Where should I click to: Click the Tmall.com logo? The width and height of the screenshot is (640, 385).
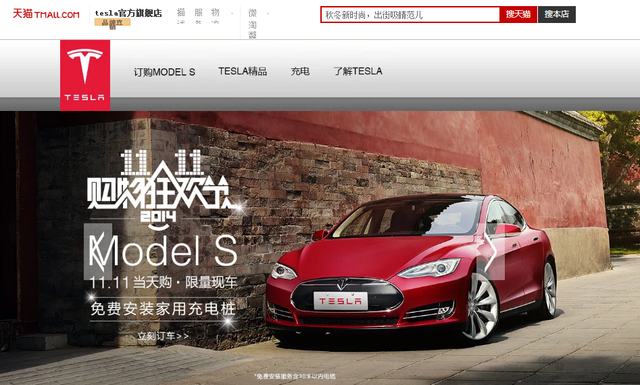[46, 14]
